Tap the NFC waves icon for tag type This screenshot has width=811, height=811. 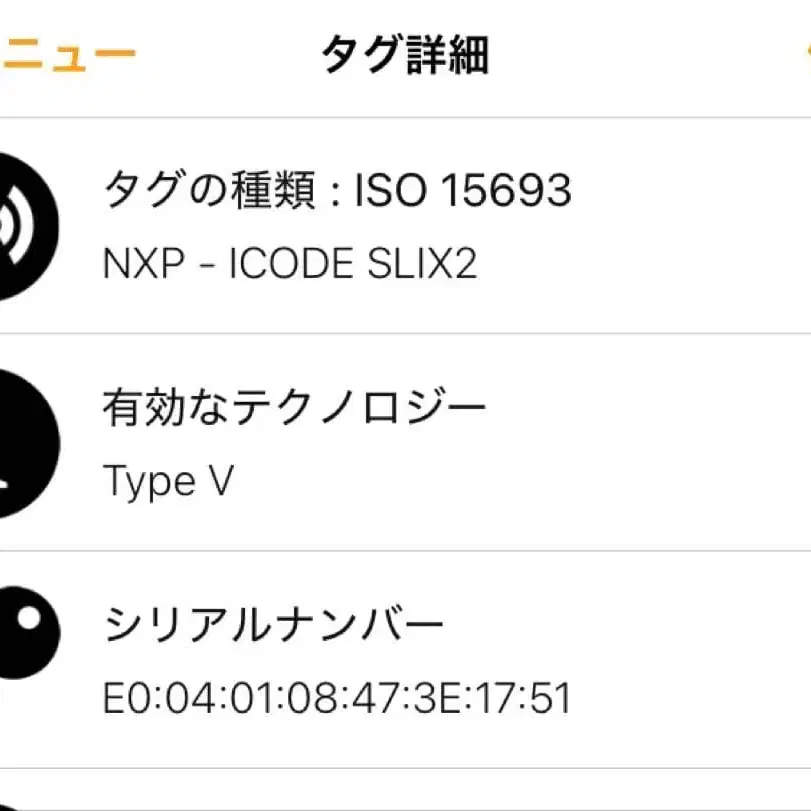(22, 227)
